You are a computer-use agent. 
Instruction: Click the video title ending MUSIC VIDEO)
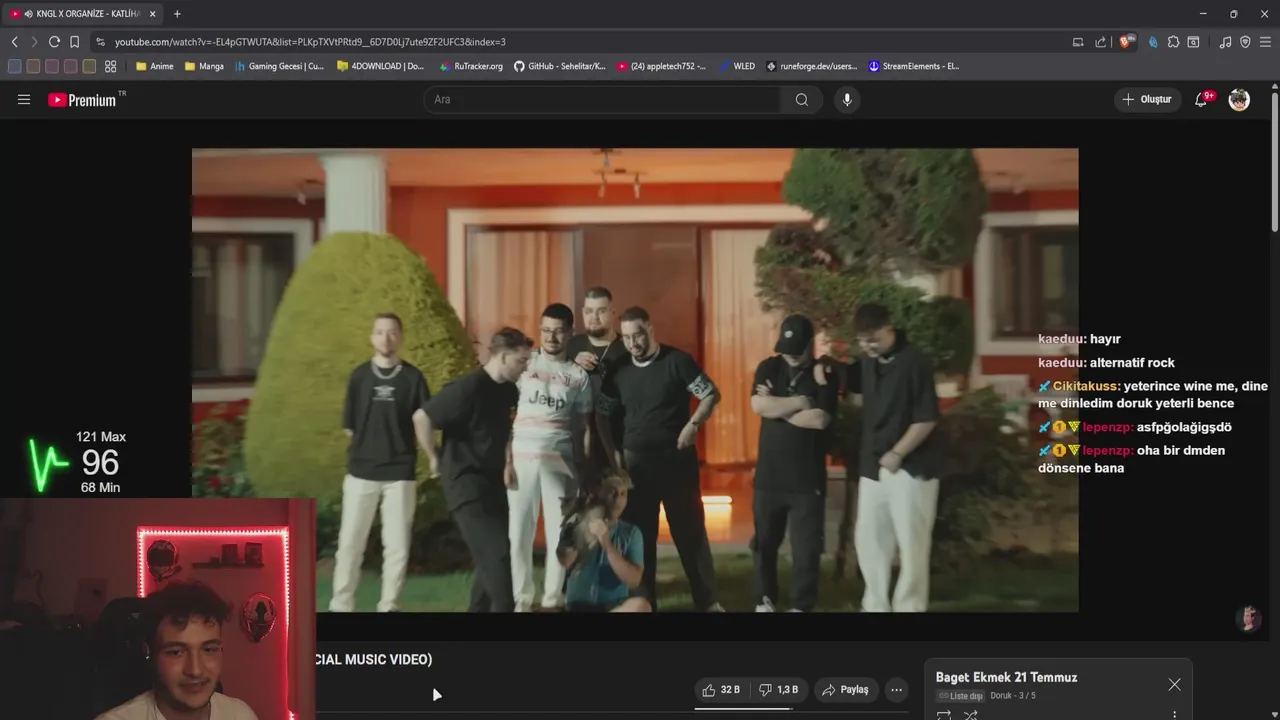click(x=374, y=659)
